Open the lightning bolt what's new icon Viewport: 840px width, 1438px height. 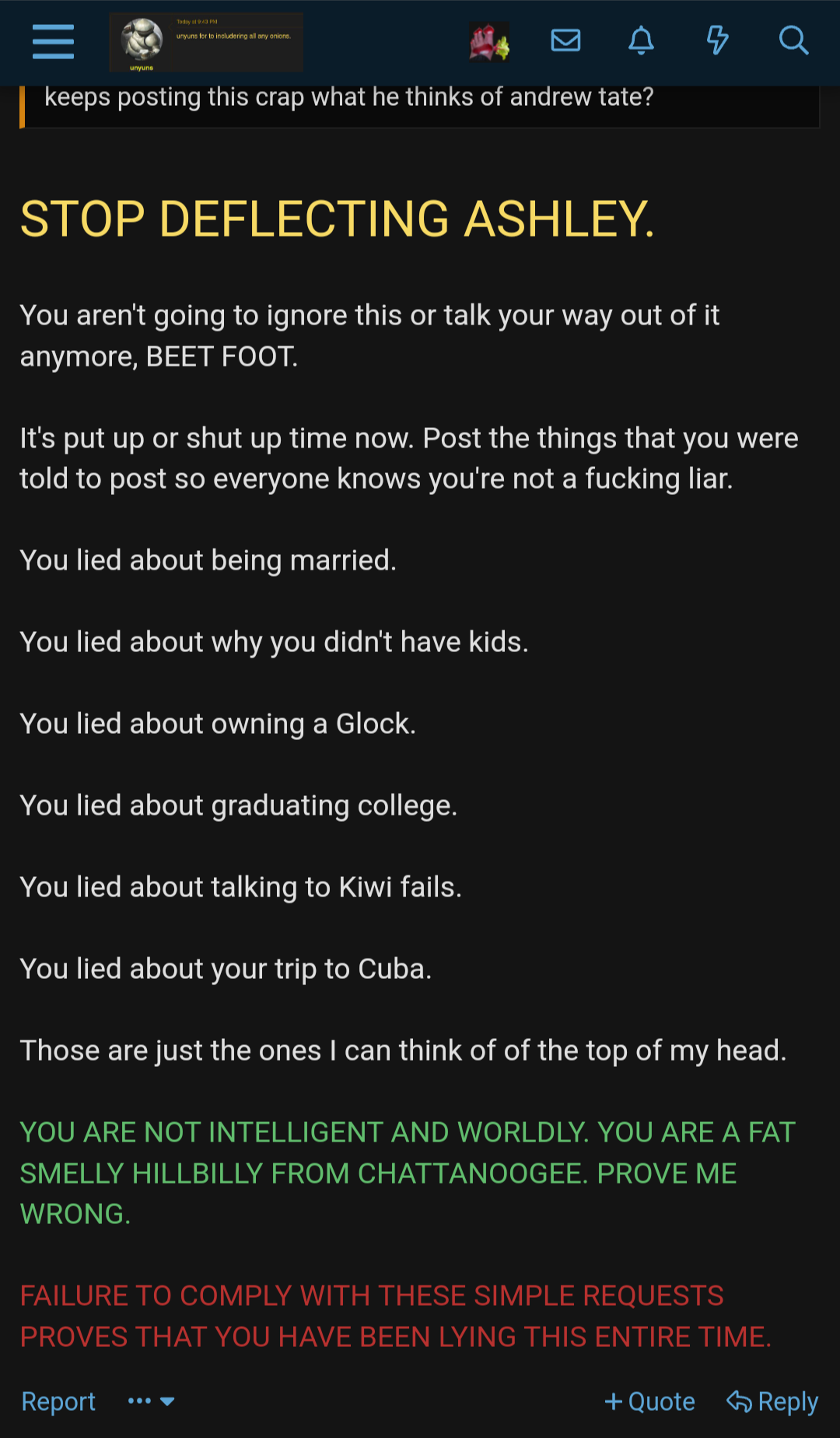(x=717, y=40)
